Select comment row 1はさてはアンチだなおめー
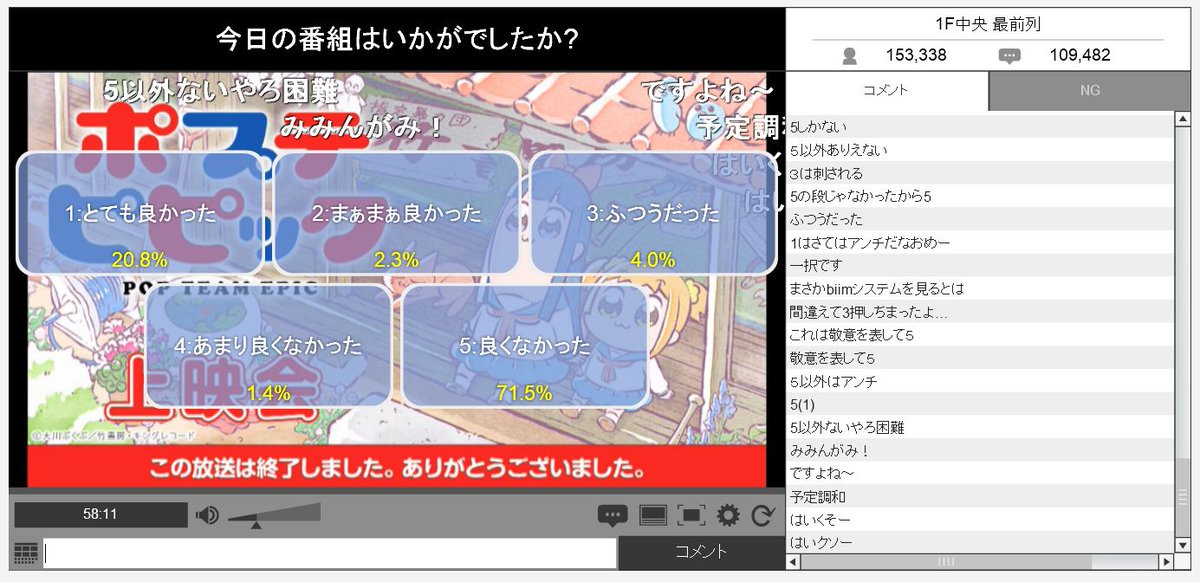The height and width of the screenshot is (582, 1200). tap(980, 242)
